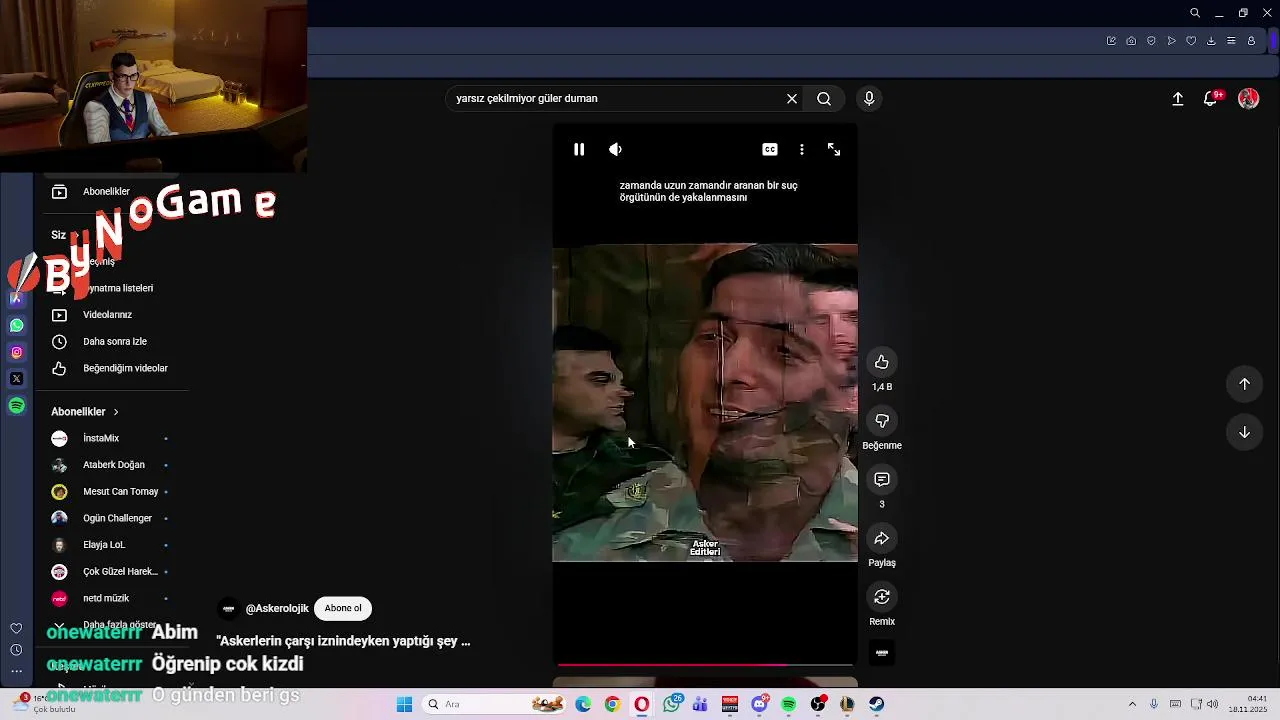The width and height of the screenshot is (1280, 720).
Task: Open Ataberk Doğan channel
Action: pyautogui.click(x=114, y=465)
